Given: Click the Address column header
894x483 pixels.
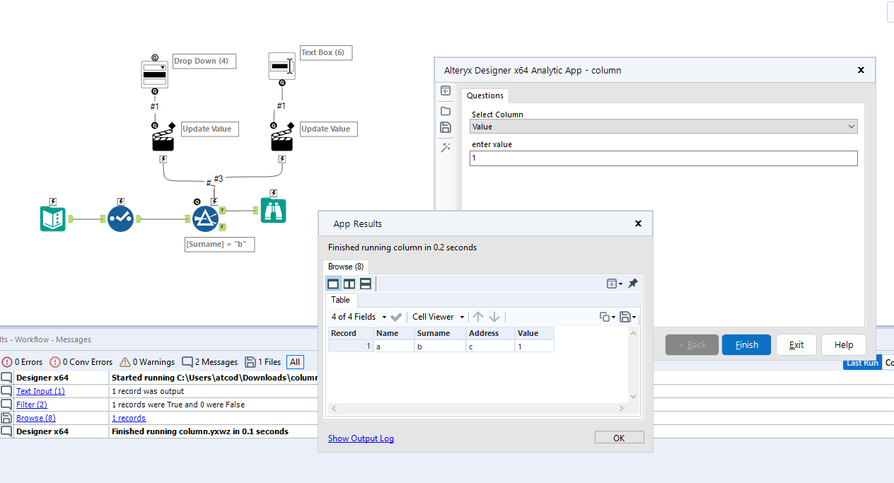Looking at the screenshot, I should click(x=490, y=333).
